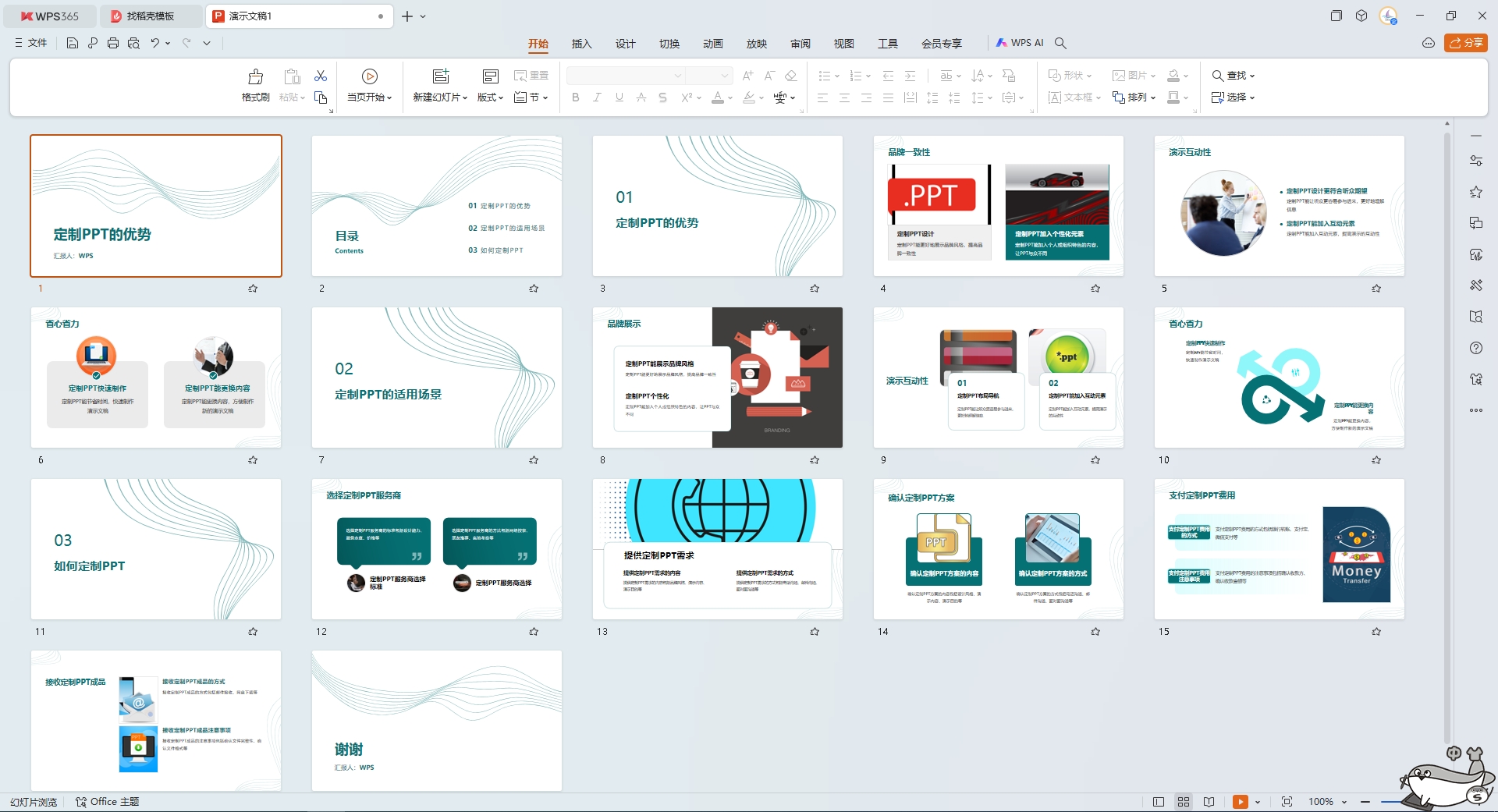Switch to the 插入 ribbon tab

tap(582, 44)
